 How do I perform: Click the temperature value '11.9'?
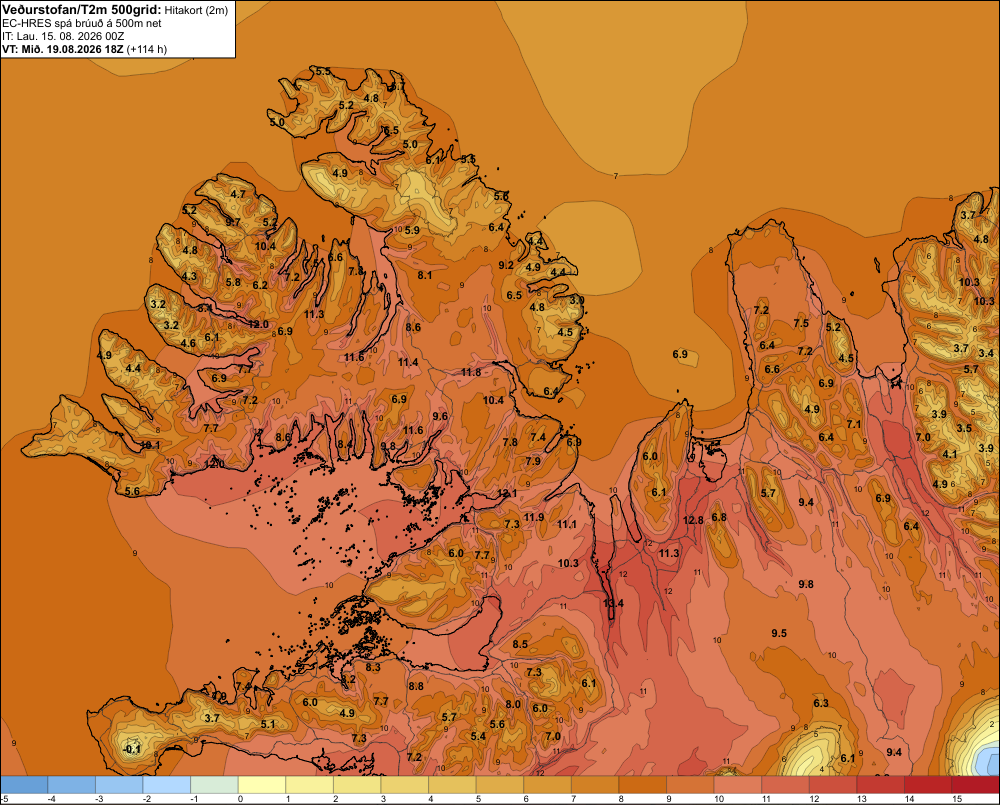pyautogui.click(x=534, y=517)
